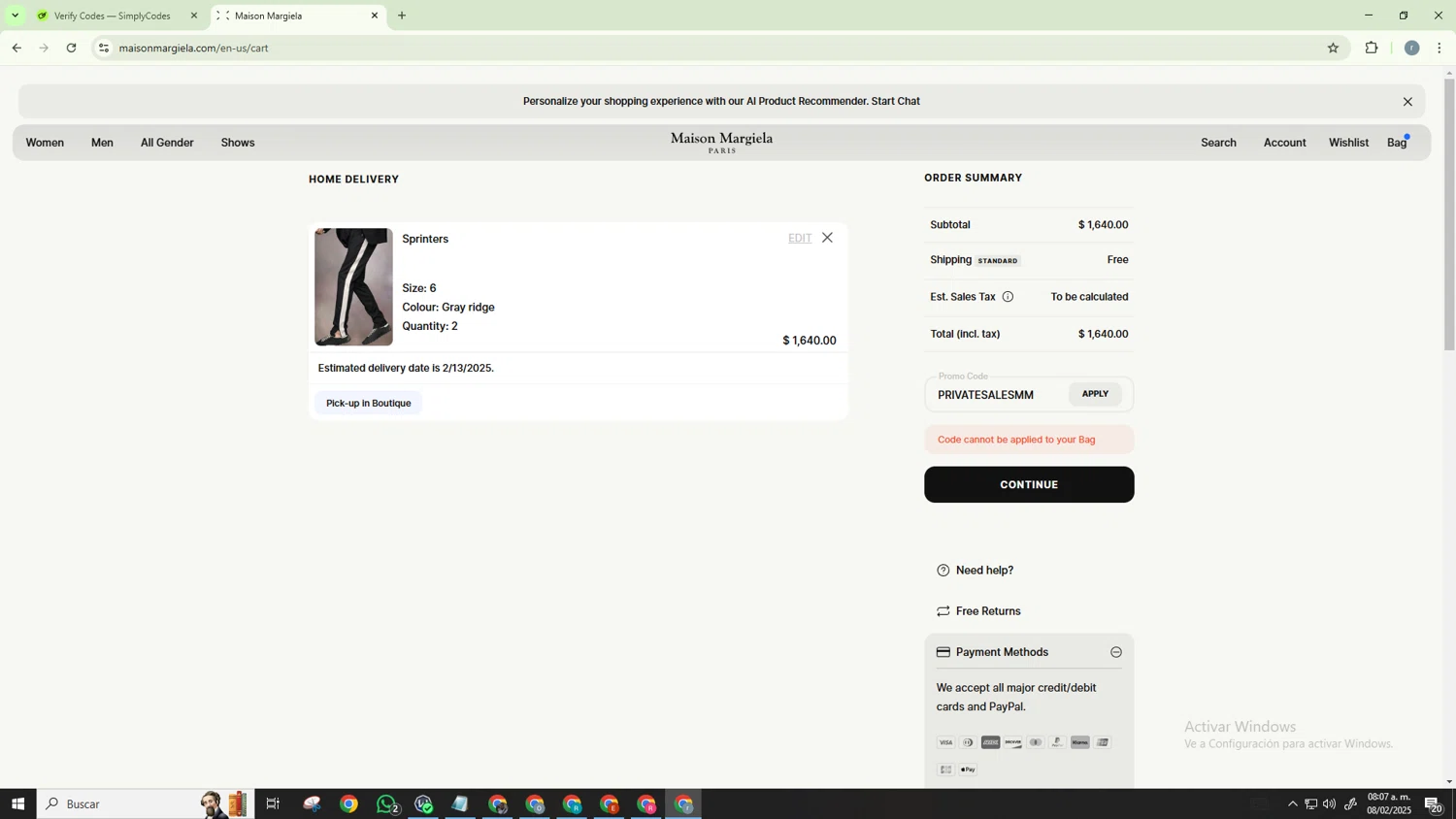1456x819 pixels.
Task: Click the Buscar taskbar search box
Action: click(x=146, y=803)
